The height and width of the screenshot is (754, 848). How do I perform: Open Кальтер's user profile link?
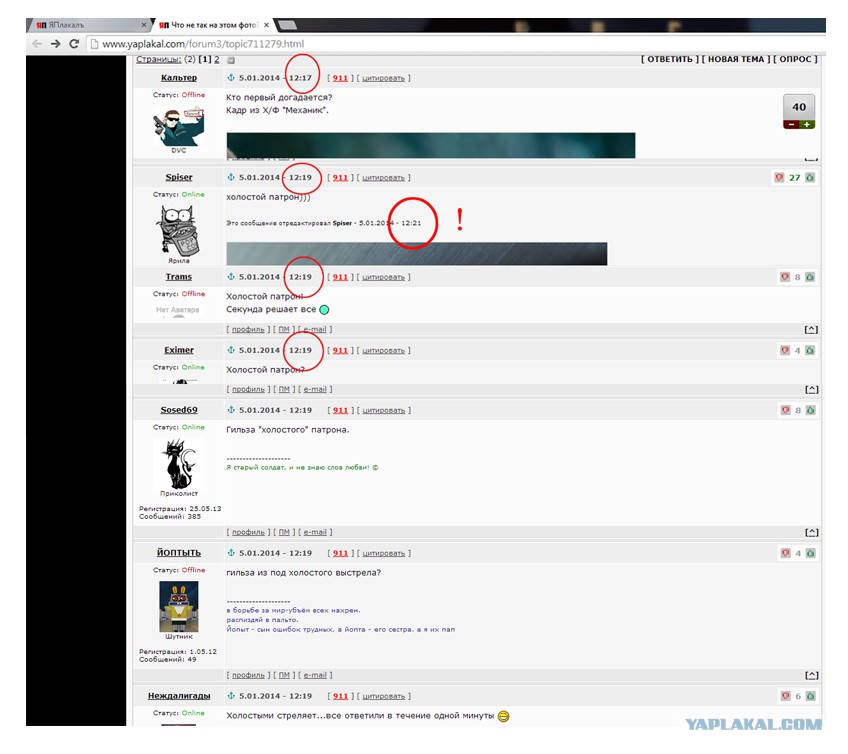(x=178, y=78)
